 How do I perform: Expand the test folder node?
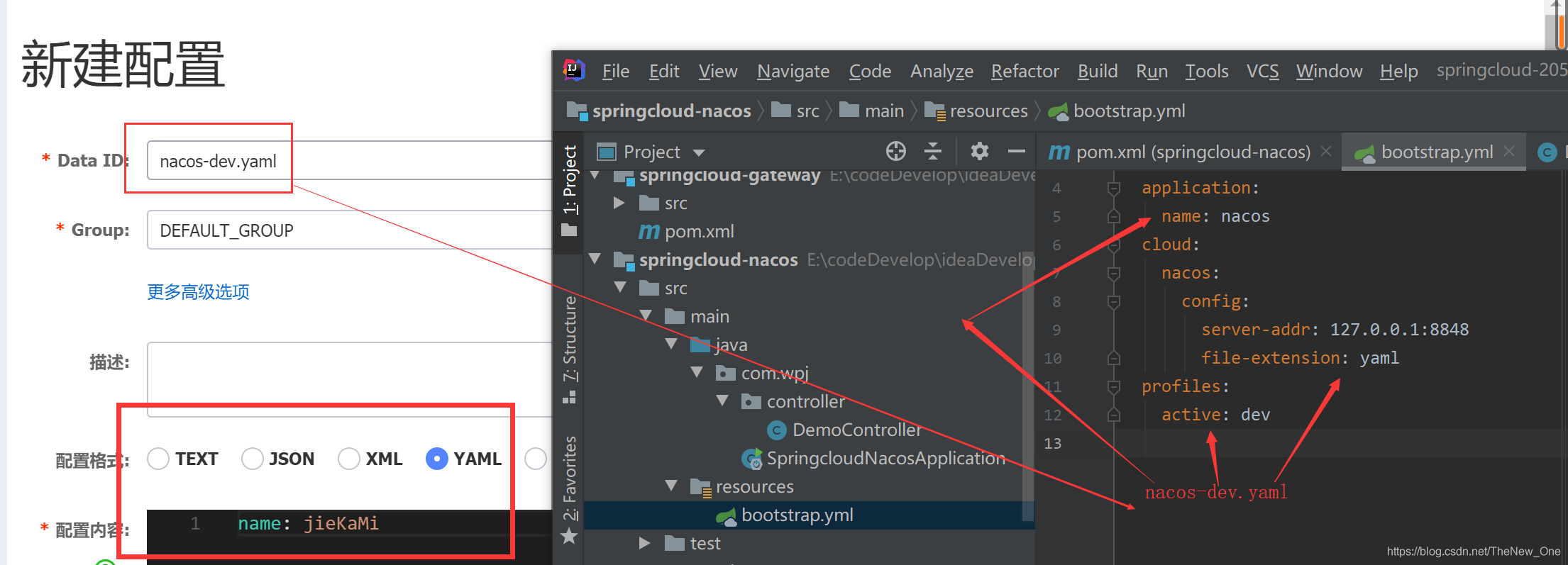coord(645,543)
